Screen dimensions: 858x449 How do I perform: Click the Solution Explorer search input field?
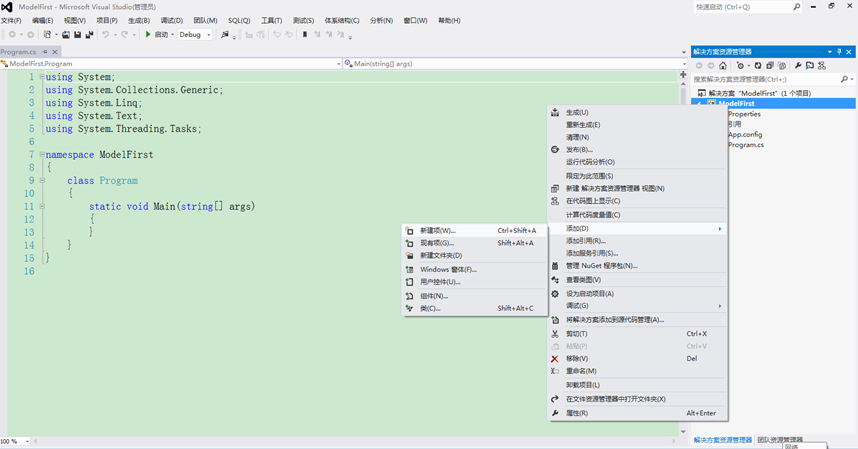pos(766,79)
